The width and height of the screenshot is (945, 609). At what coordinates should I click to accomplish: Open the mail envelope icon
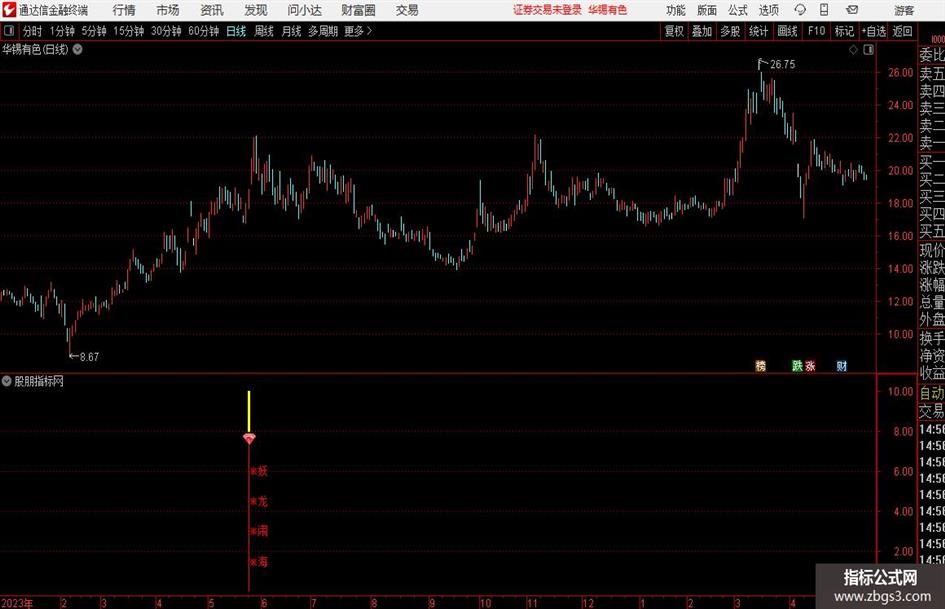coord(852,10)
